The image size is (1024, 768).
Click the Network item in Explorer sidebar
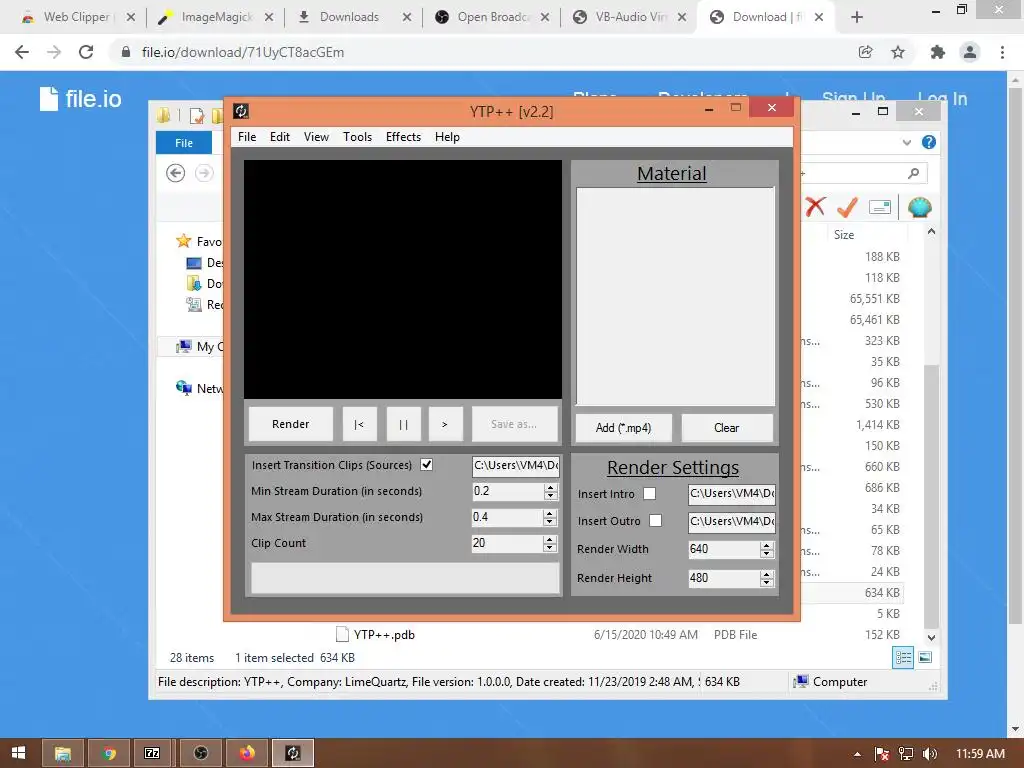tap(200, 389)
